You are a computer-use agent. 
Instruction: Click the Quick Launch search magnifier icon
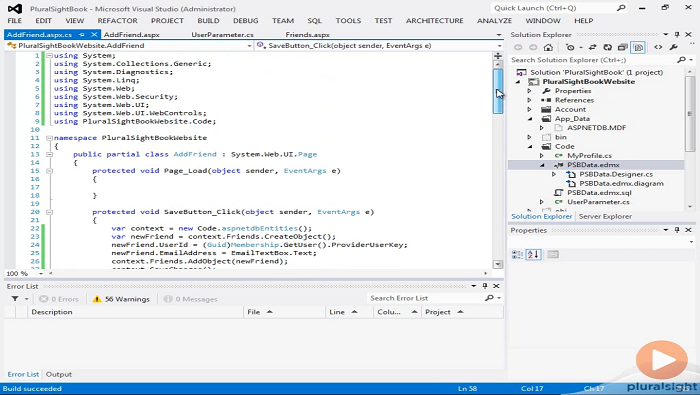click(621, 8)
